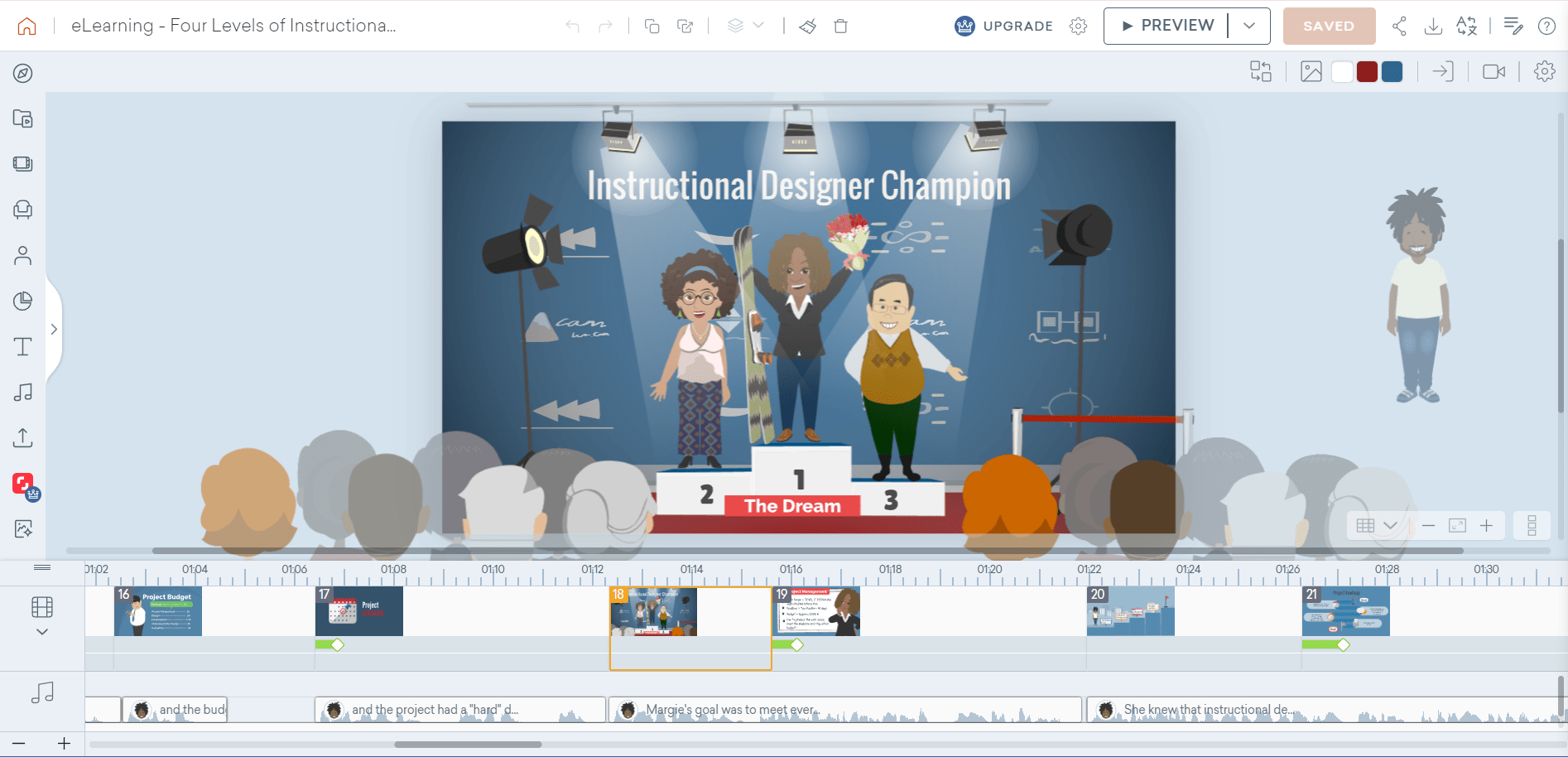
Task: Share the video via share icon
Action: coord(1399,26)
